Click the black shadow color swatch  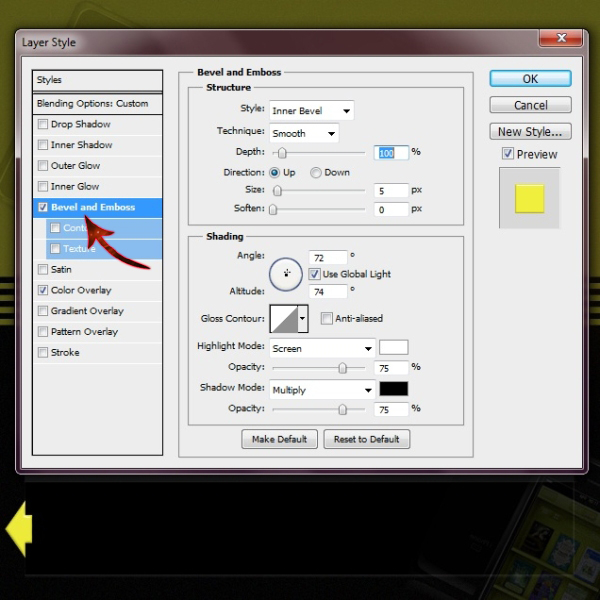pos(393,389)
